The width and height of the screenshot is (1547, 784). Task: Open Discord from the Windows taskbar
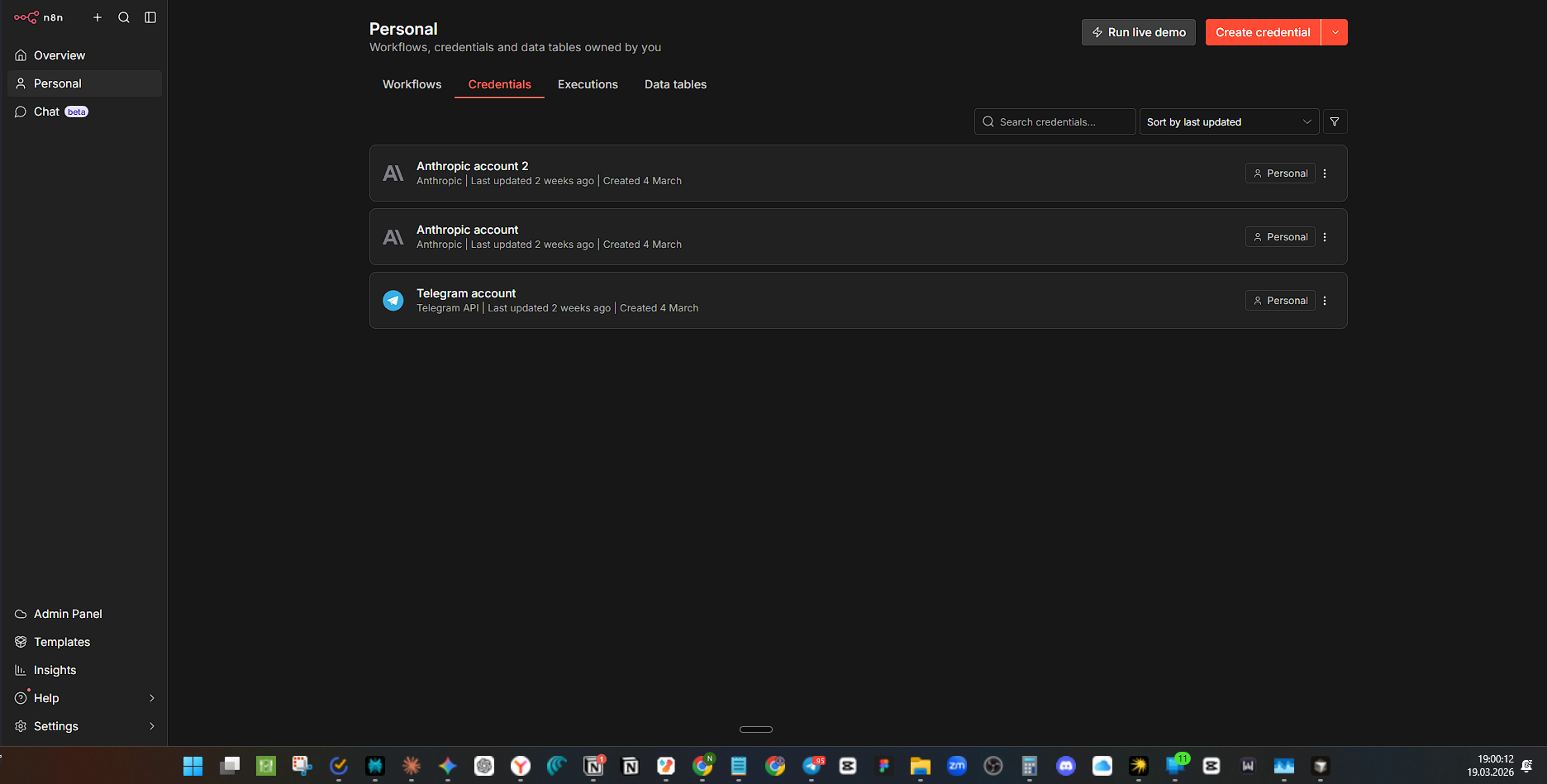pyautogui.click(x=1066, y=766)
